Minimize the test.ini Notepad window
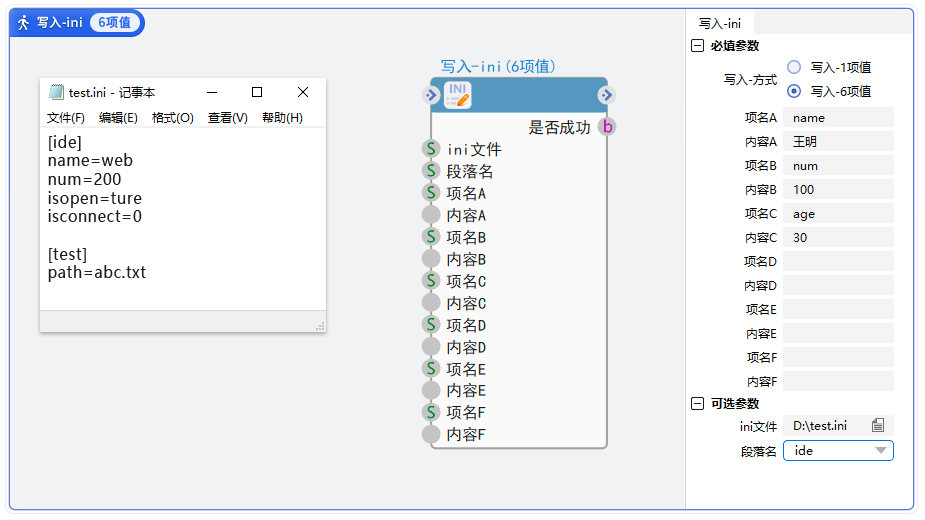 pyautogui.click(x=212, y=92)
